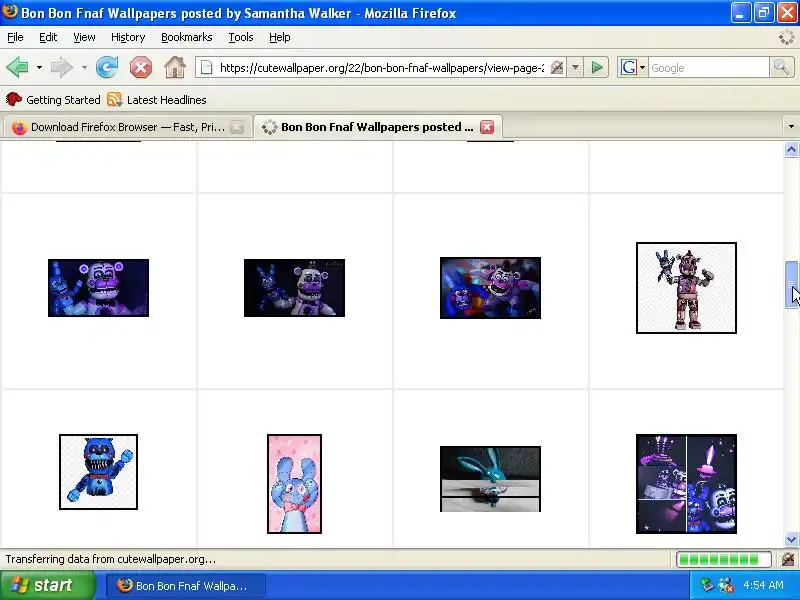This screenshot has height=600, width=800.
Task: Open the Bookmarks menu
Action: pos(187,37)
